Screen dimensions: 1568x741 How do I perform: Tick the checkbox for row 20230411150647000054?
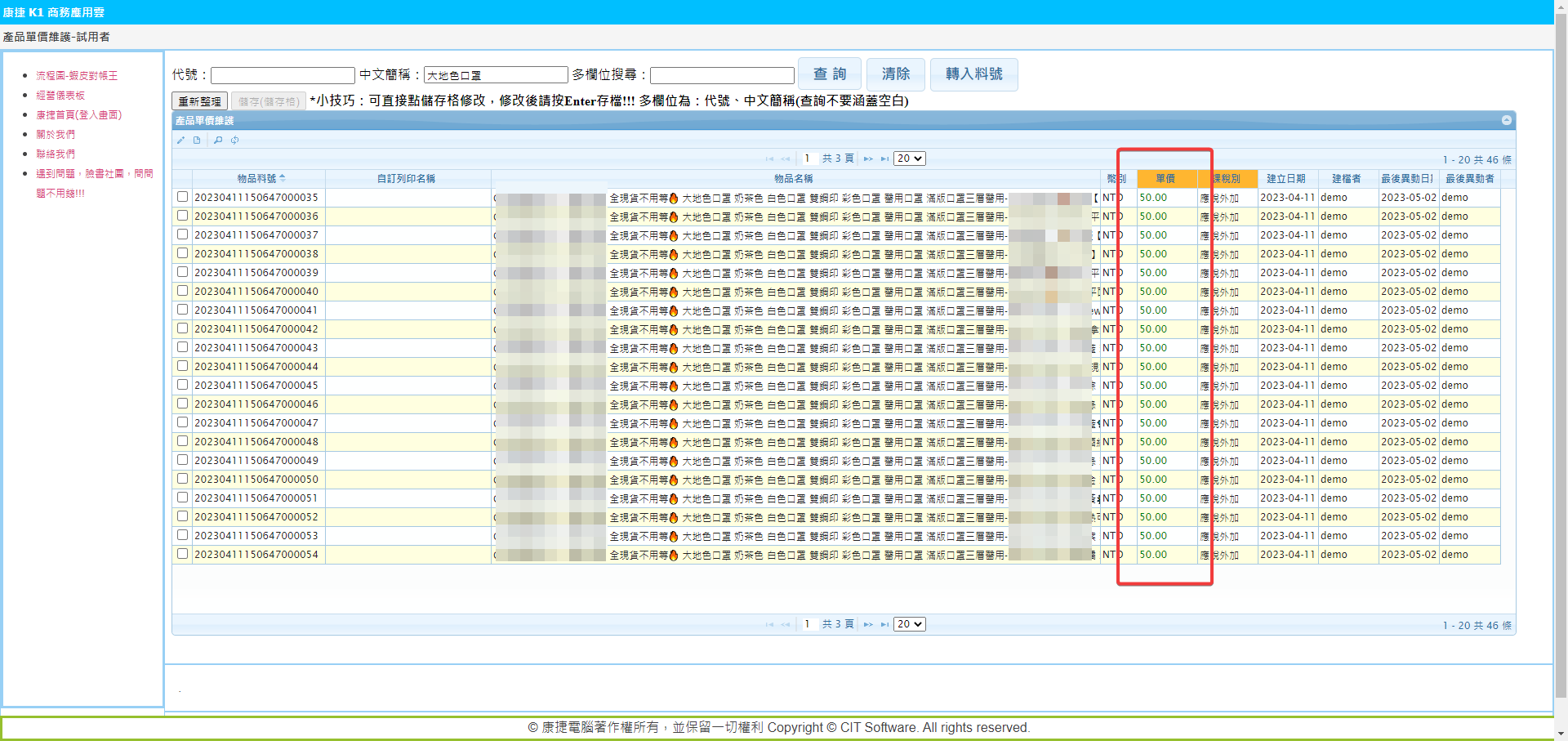183,554
